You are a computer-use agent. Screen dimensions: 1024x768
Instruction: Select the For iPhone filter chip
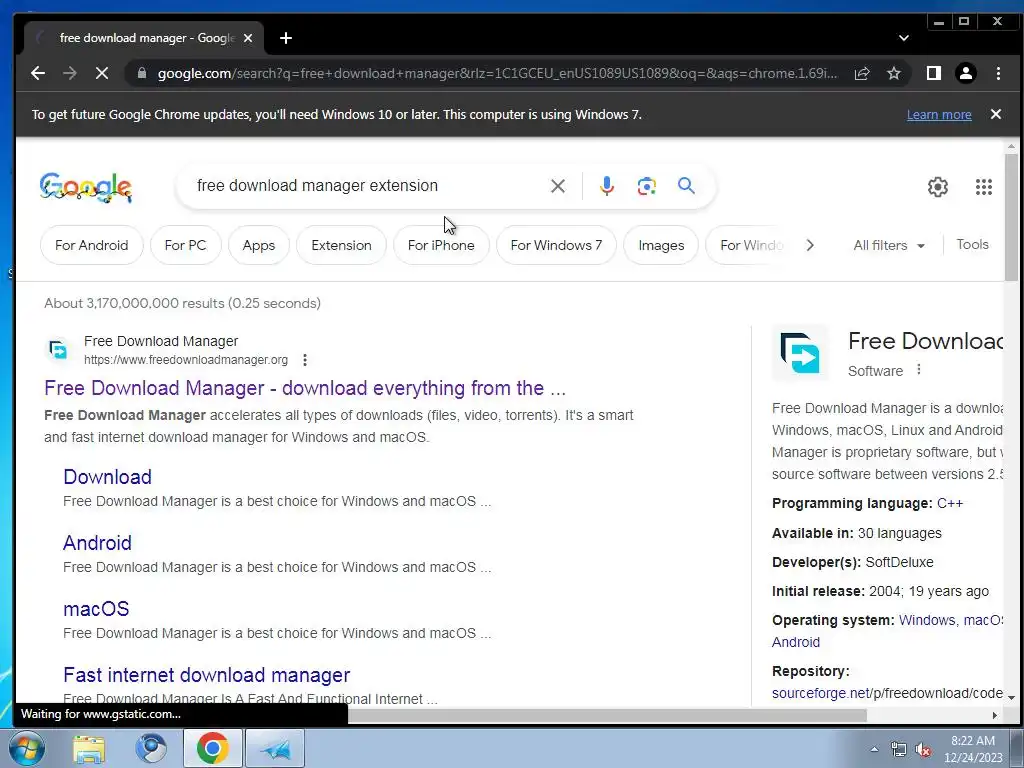tap(441, 245)
